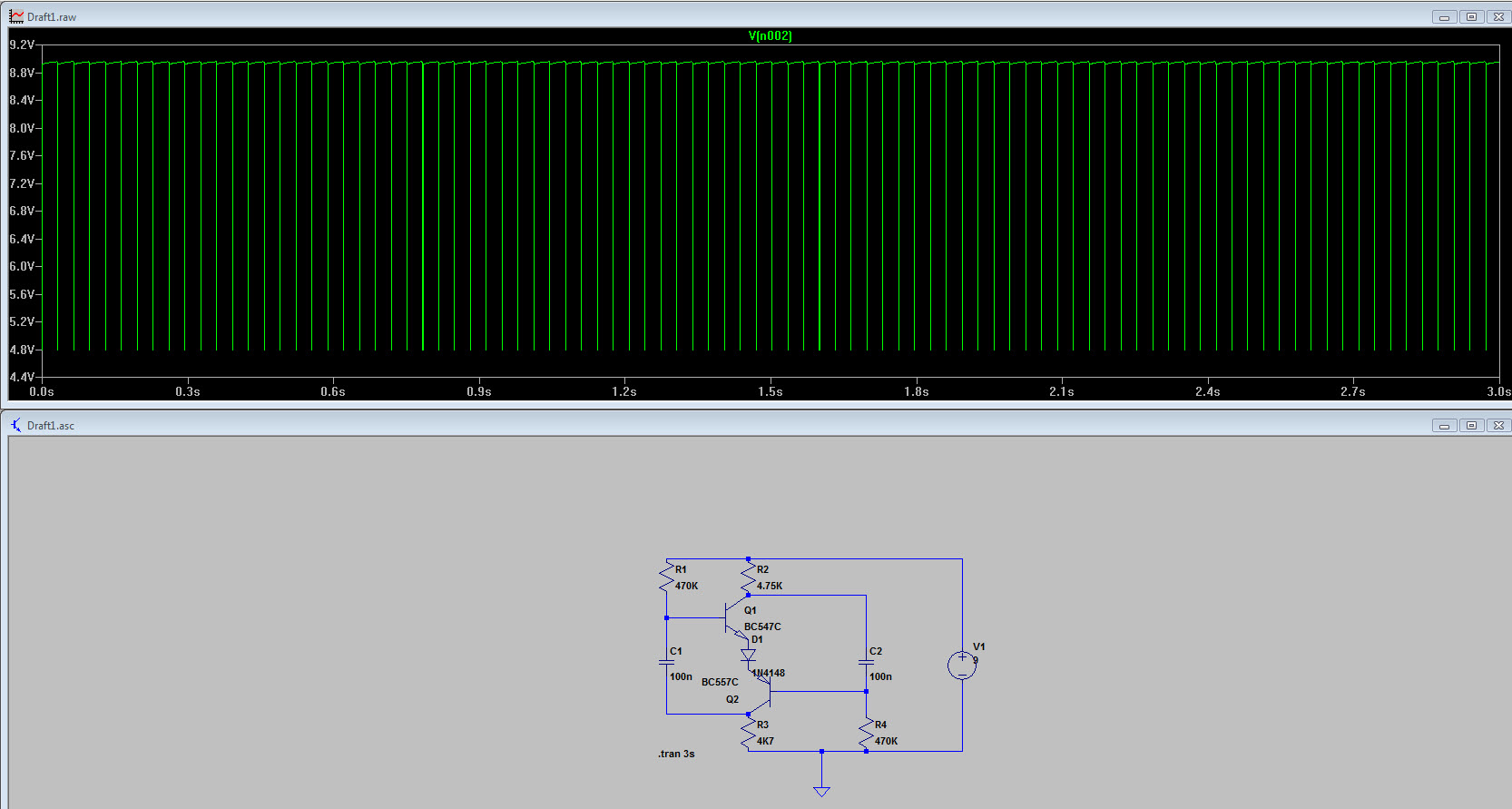Click the 0.6s tick on the time axis
The height and width of the screenshot is (809, 1512).
coord(333,391)
